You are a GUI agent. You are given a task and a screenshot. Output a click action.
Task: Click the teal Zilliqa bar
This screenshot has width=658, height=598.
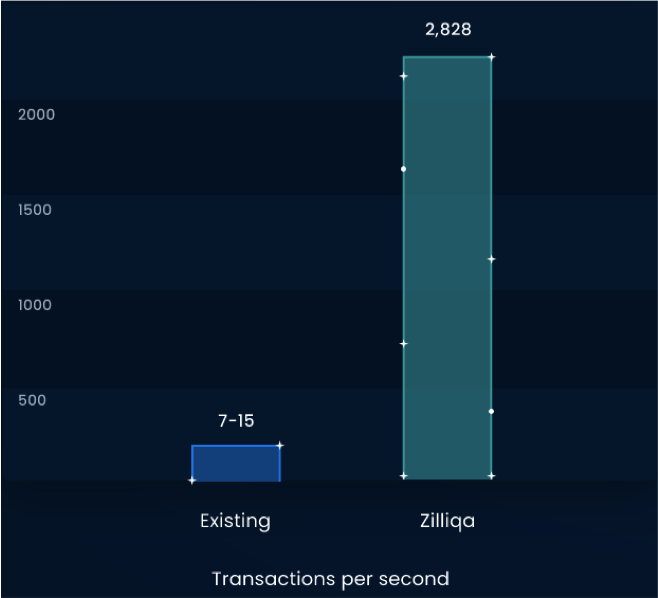pos(447,268)
